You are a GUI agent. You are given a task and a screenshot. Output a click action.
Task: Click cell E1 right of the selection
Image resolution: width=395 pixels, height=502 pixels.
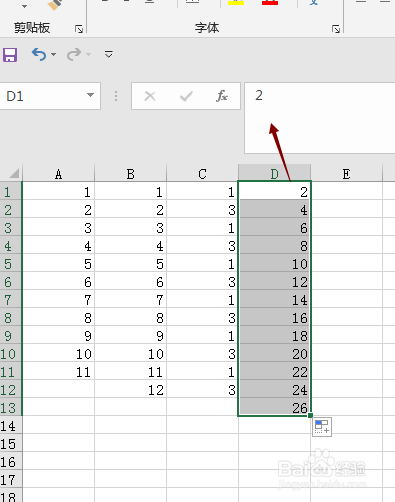coord(346,192)
